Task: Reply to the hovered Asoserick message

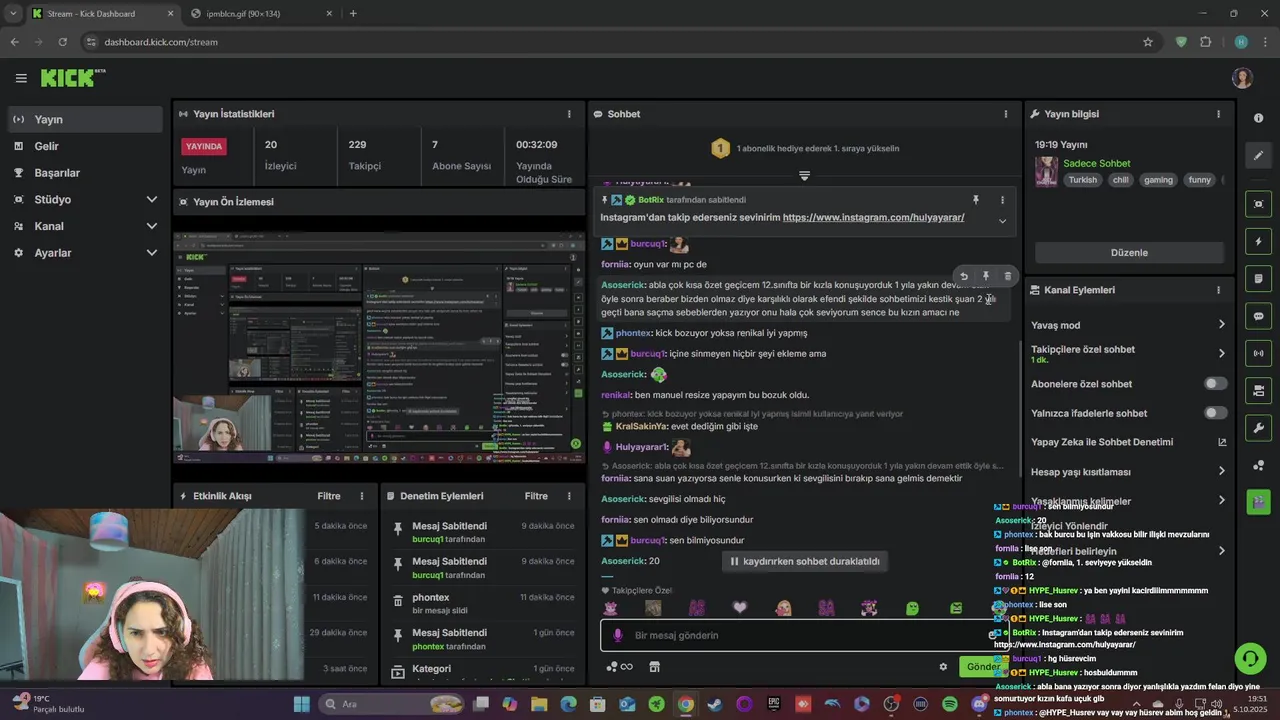Action: pos(963,276)
